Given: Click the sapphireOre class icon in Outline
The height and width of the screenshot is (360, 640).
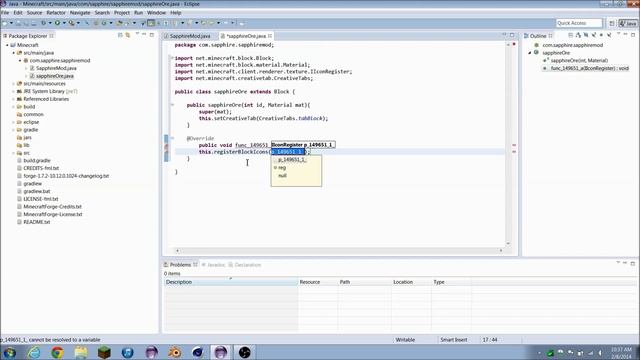Looking at the screenshot, I should (x=536, y=53).
